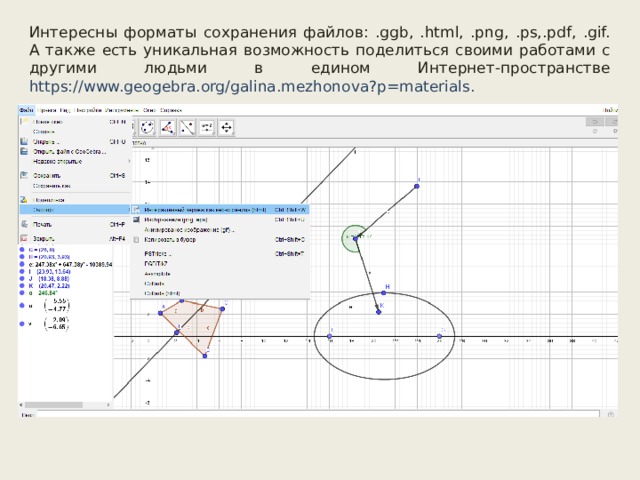Select point H on the ellipse
The image size is (640, 480).
384,293
